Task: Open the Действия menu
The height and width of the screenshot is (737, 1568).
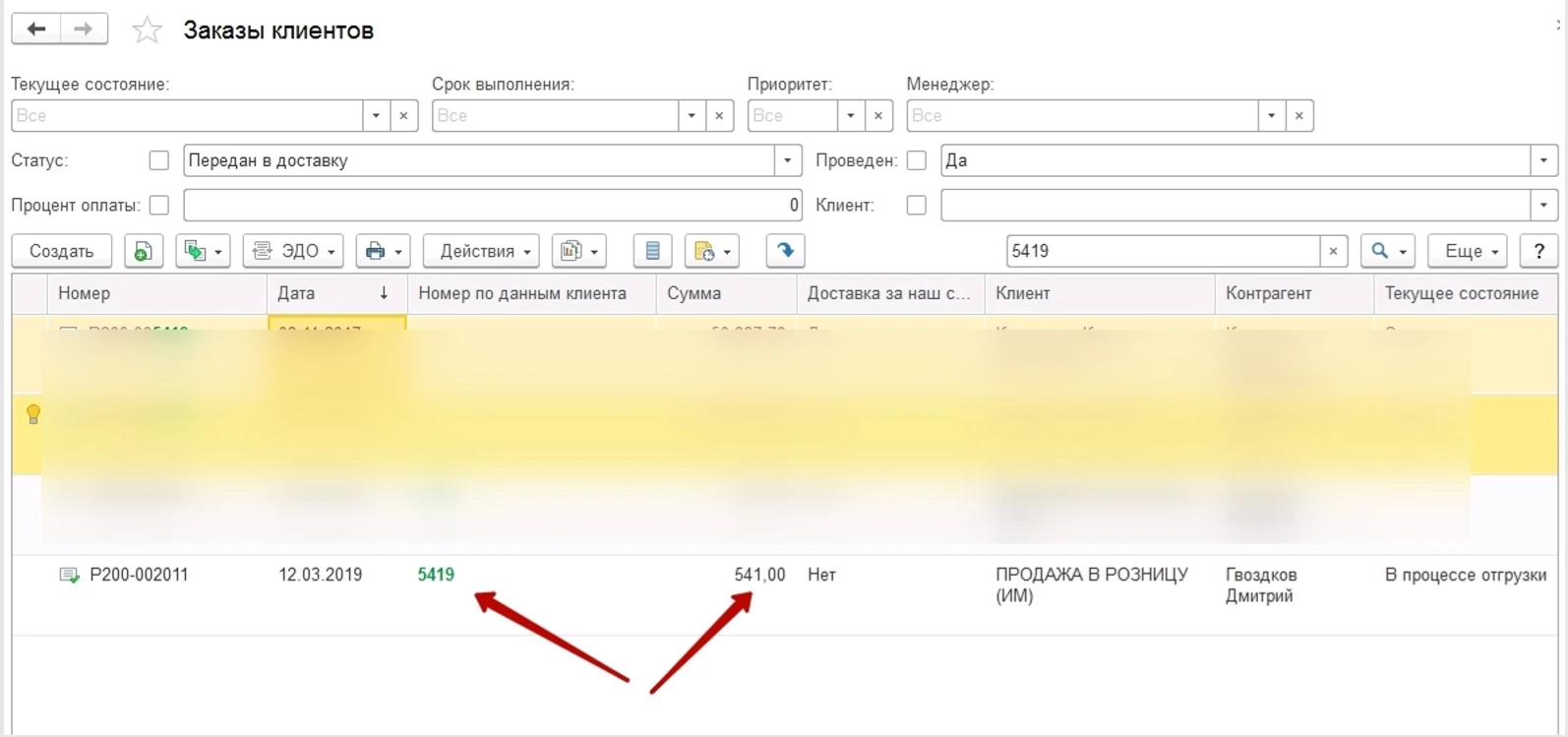Action: point(481,252)
